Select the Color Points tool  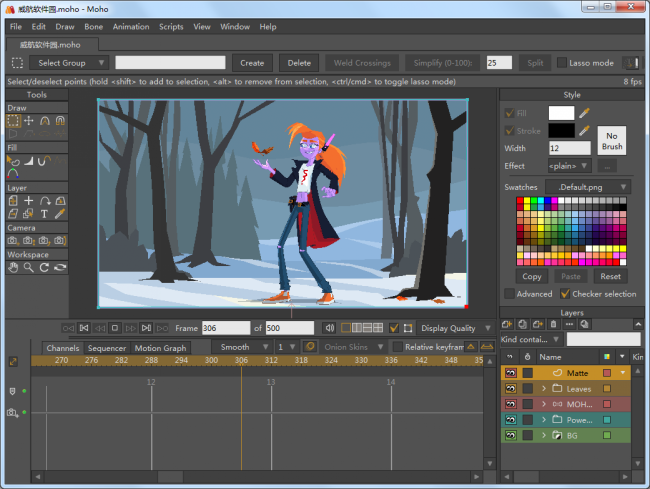point(13,174)
